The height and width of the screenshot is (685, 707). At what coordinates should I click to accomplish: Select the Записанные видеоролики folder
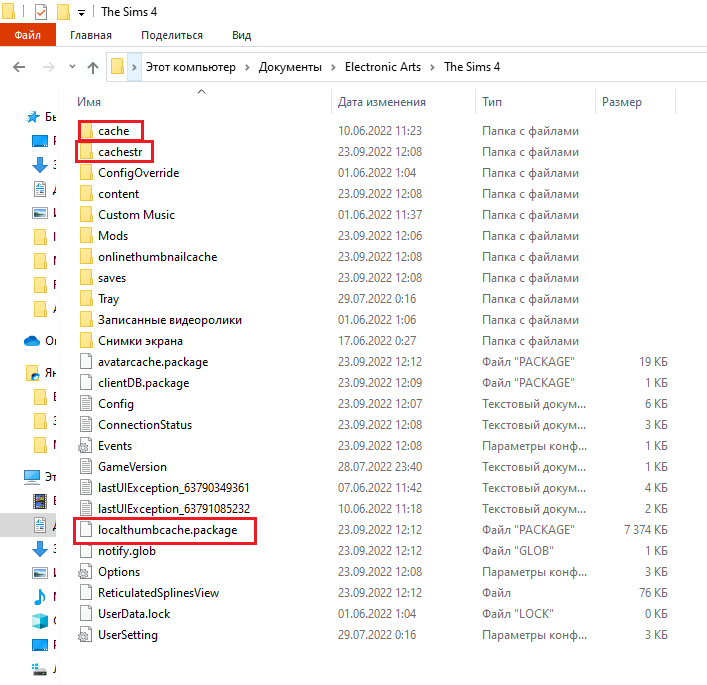[x=170, y=320]
